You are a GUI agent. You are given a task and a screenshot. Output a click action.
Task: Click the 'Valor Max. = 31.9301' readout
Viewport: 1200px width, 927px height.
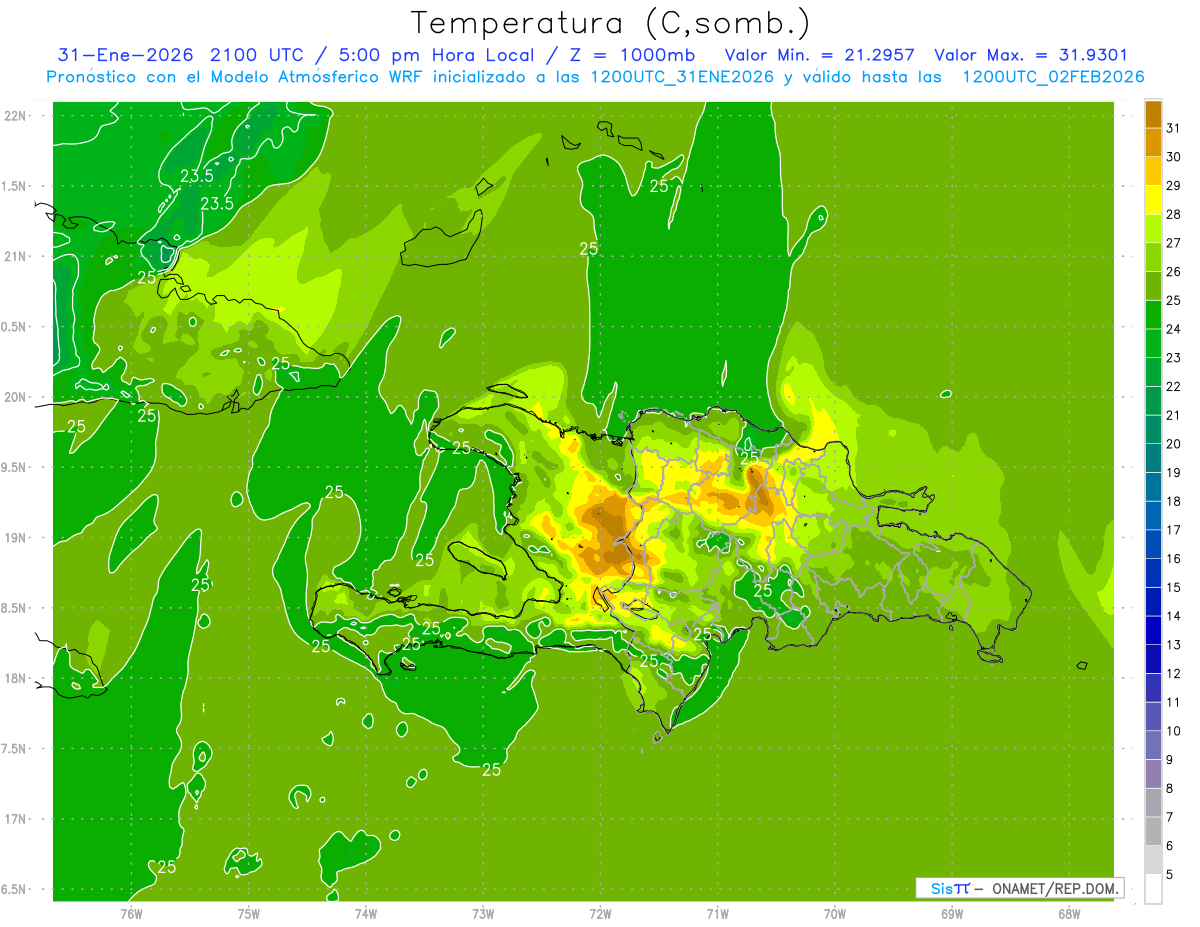1031,55
